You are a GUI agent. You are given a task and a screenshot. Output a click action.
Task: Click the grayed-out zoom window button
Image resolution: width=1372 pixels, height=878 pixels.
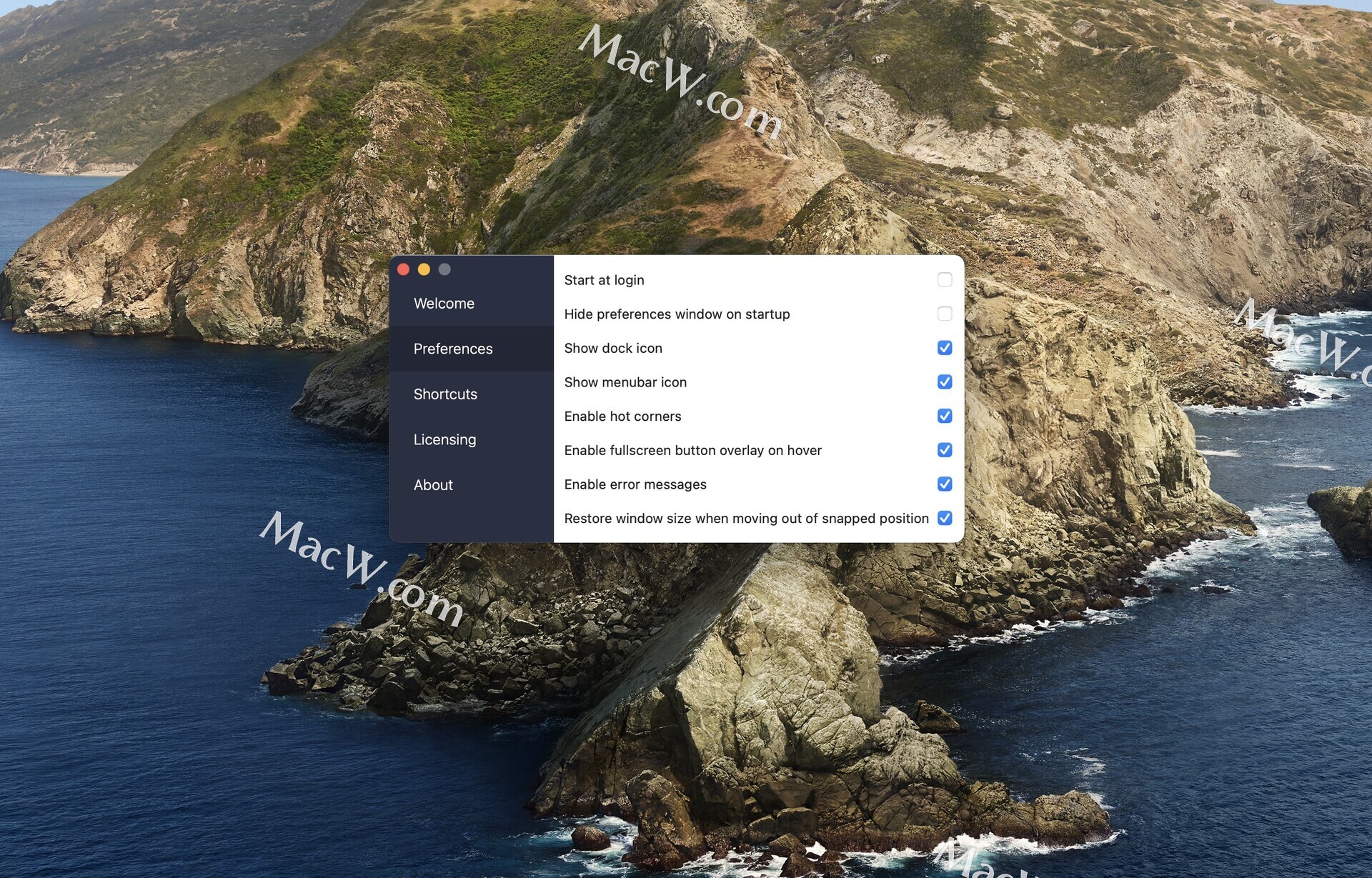point(444,269)
